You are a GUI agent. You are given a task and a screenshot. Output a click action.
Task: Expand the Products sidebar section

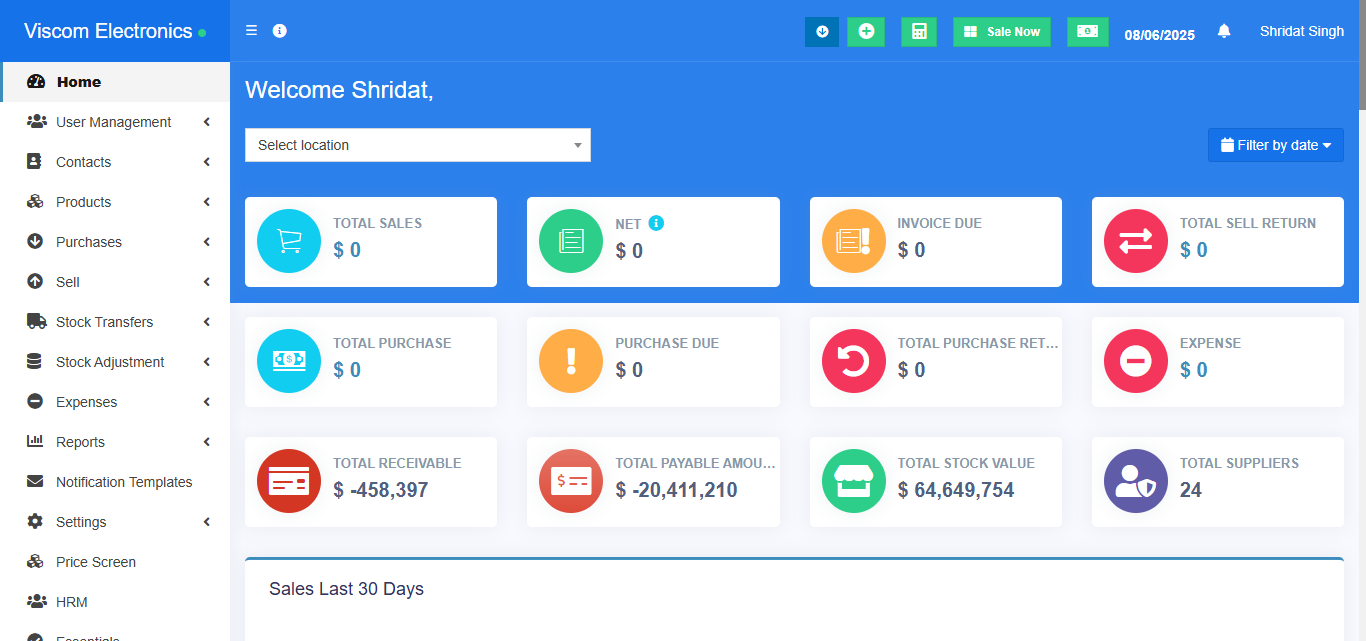(84, 202)
